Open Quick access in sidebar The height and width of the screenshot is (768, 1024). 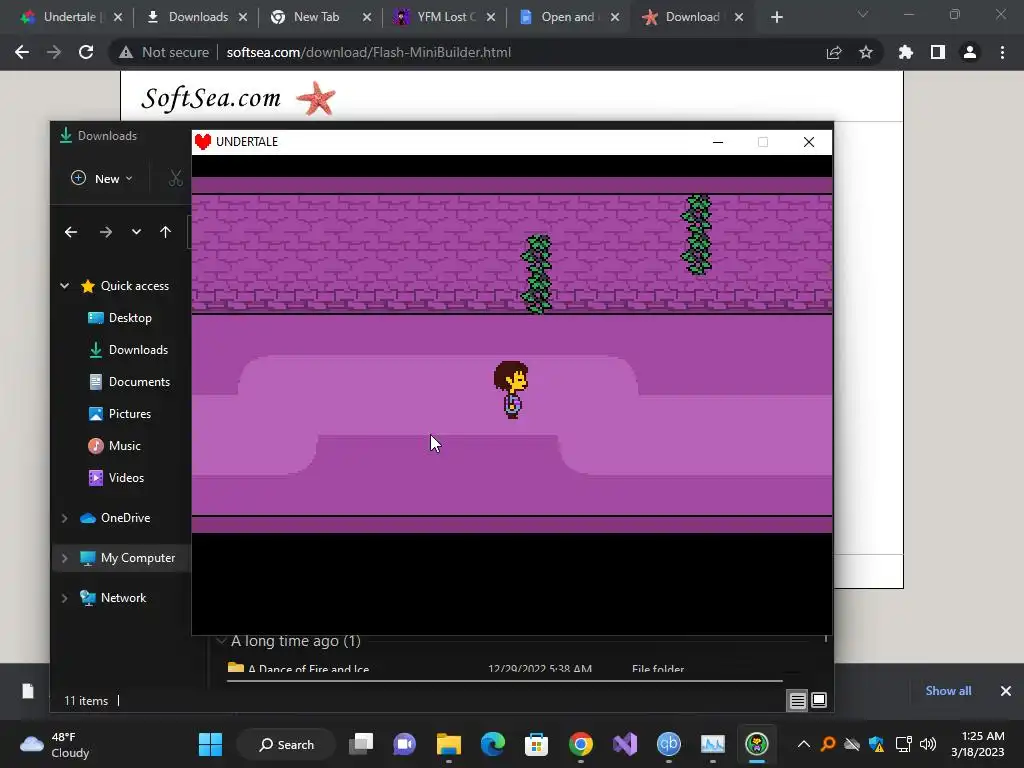point(135,285)
